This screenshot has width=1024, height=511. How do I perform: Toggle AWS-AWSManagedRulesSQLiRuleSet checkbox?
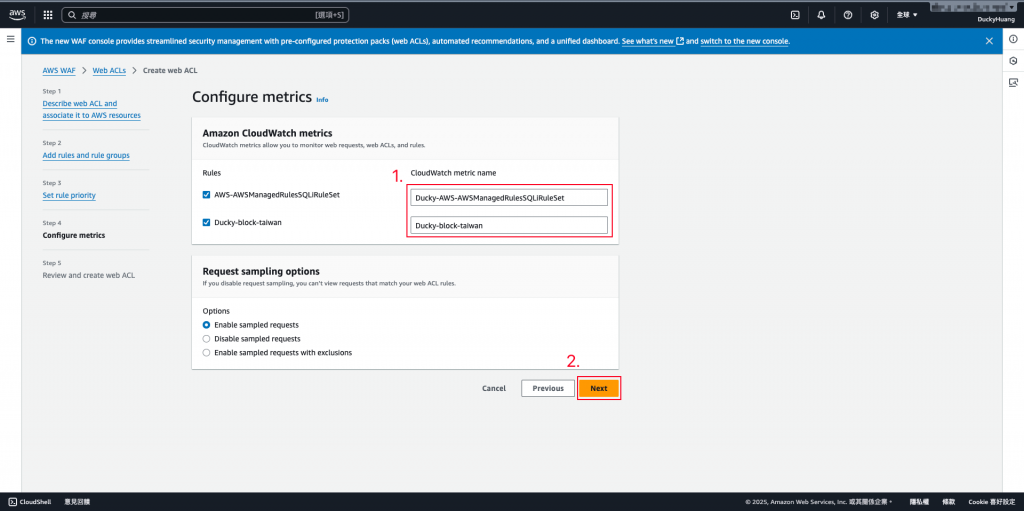click(x=206, y=194)
